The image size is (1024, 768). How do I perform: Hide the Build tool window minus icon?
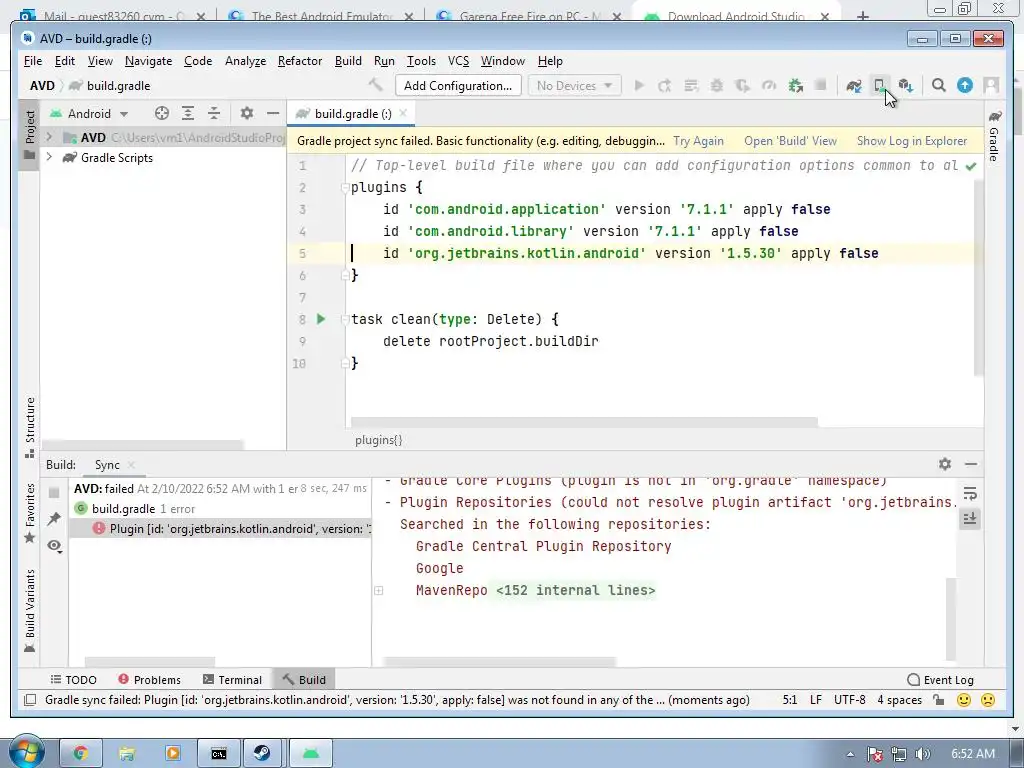click(971, 464)
